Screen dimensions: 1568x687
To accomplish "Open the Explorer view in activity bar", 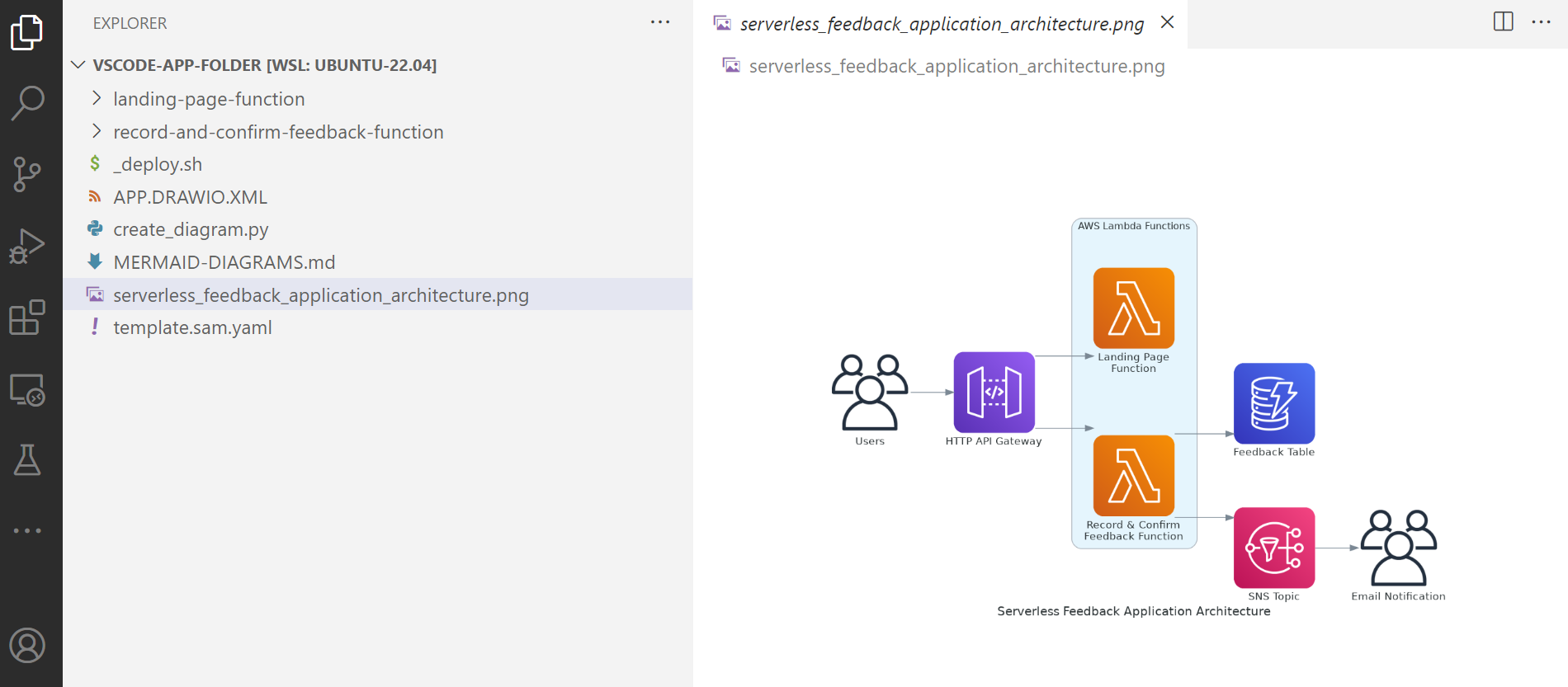I will tap(27, 33).
